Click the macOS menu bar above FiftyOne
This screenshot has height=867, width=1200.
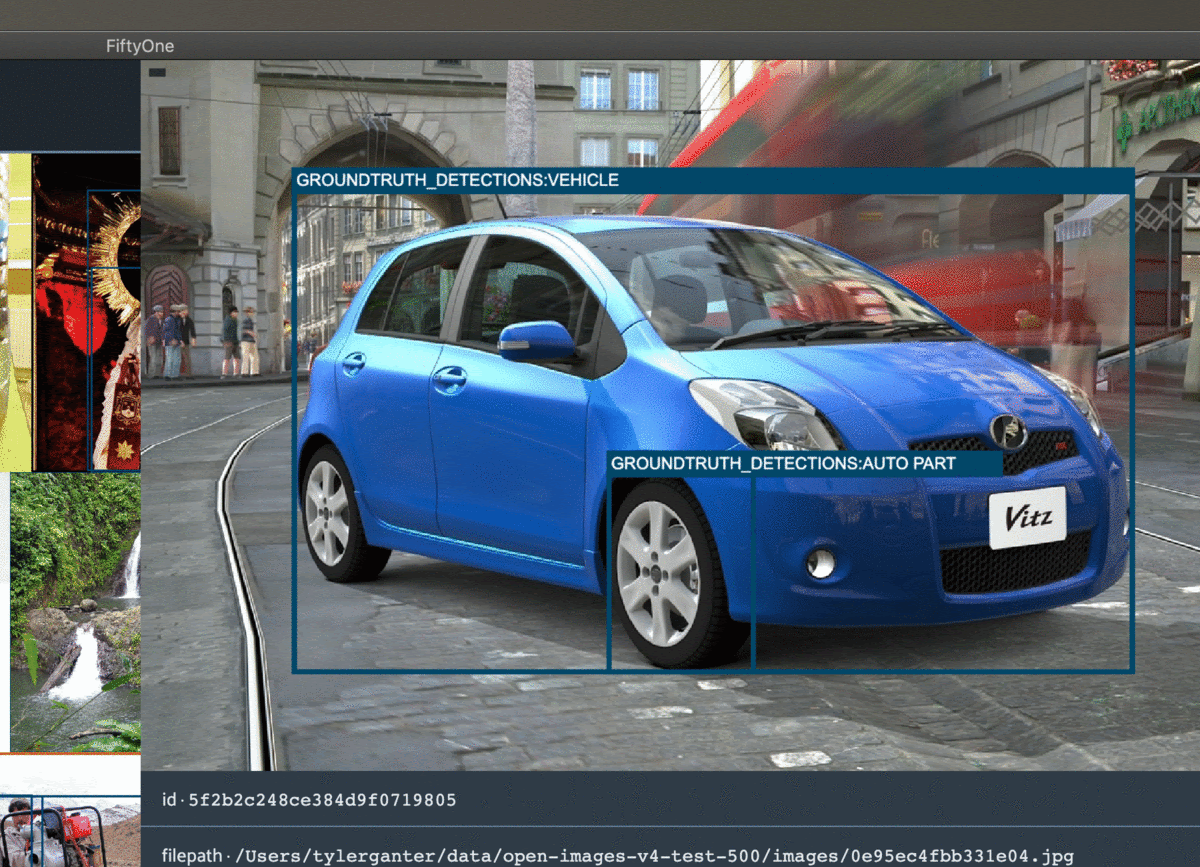click(x=600, y=10)
